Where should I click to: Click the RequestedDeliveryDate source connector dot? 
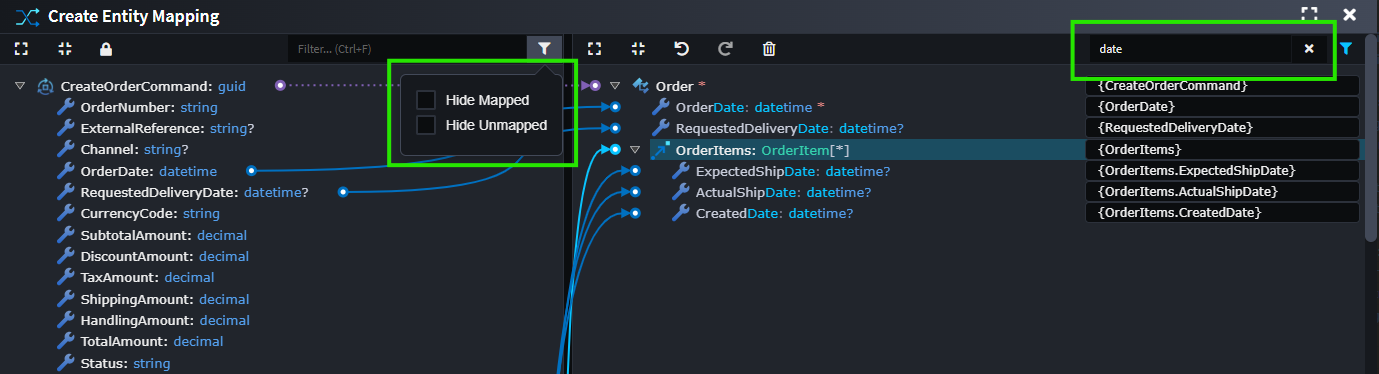pos(343,192)
